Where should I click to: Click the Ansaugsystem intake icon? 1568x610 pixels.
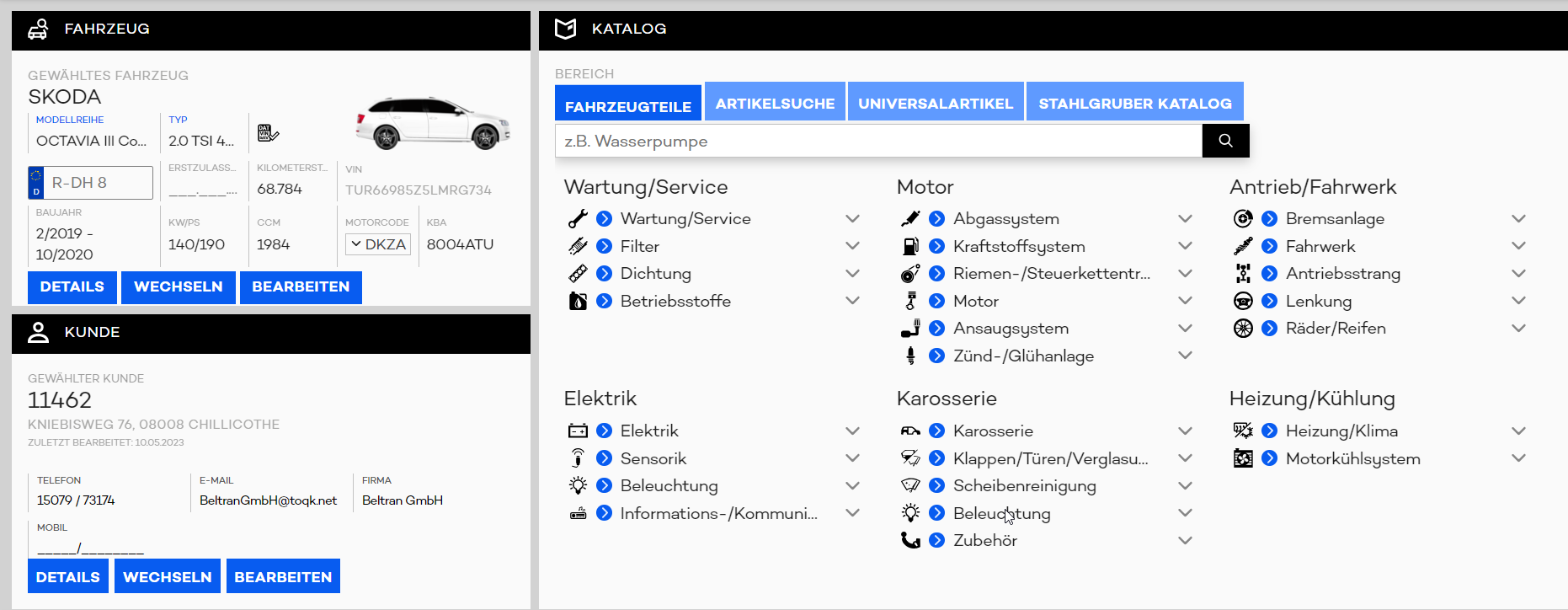(910, 329)
